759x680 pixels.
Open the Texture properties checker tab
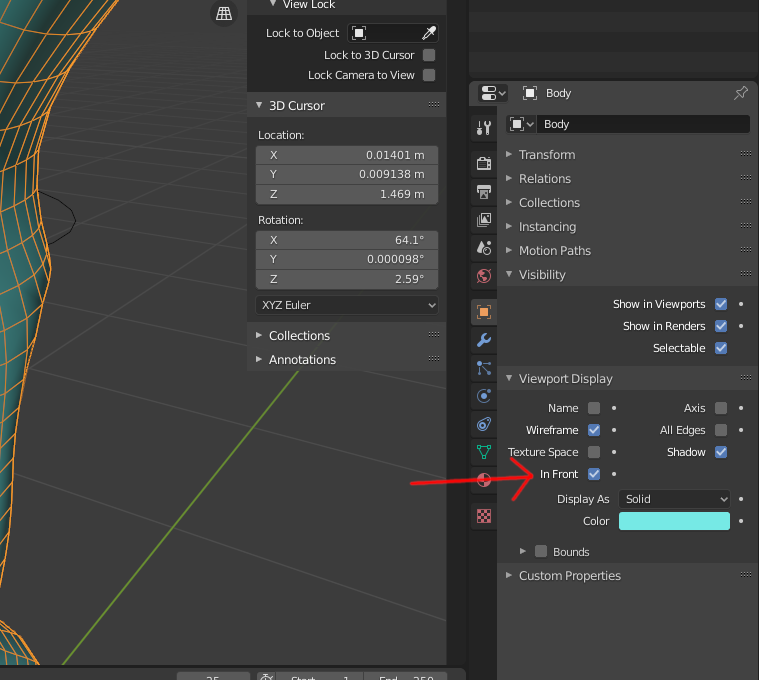coord(484,516)
